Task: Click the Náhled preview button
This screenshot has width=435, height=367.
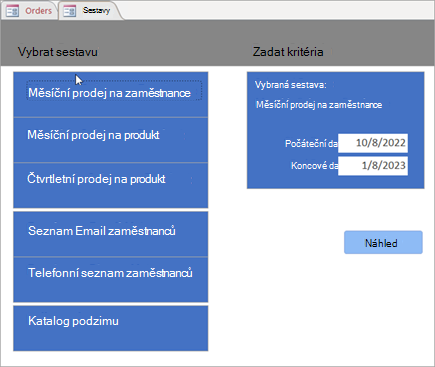Action: pyautogui.click(x=383, y=243)
